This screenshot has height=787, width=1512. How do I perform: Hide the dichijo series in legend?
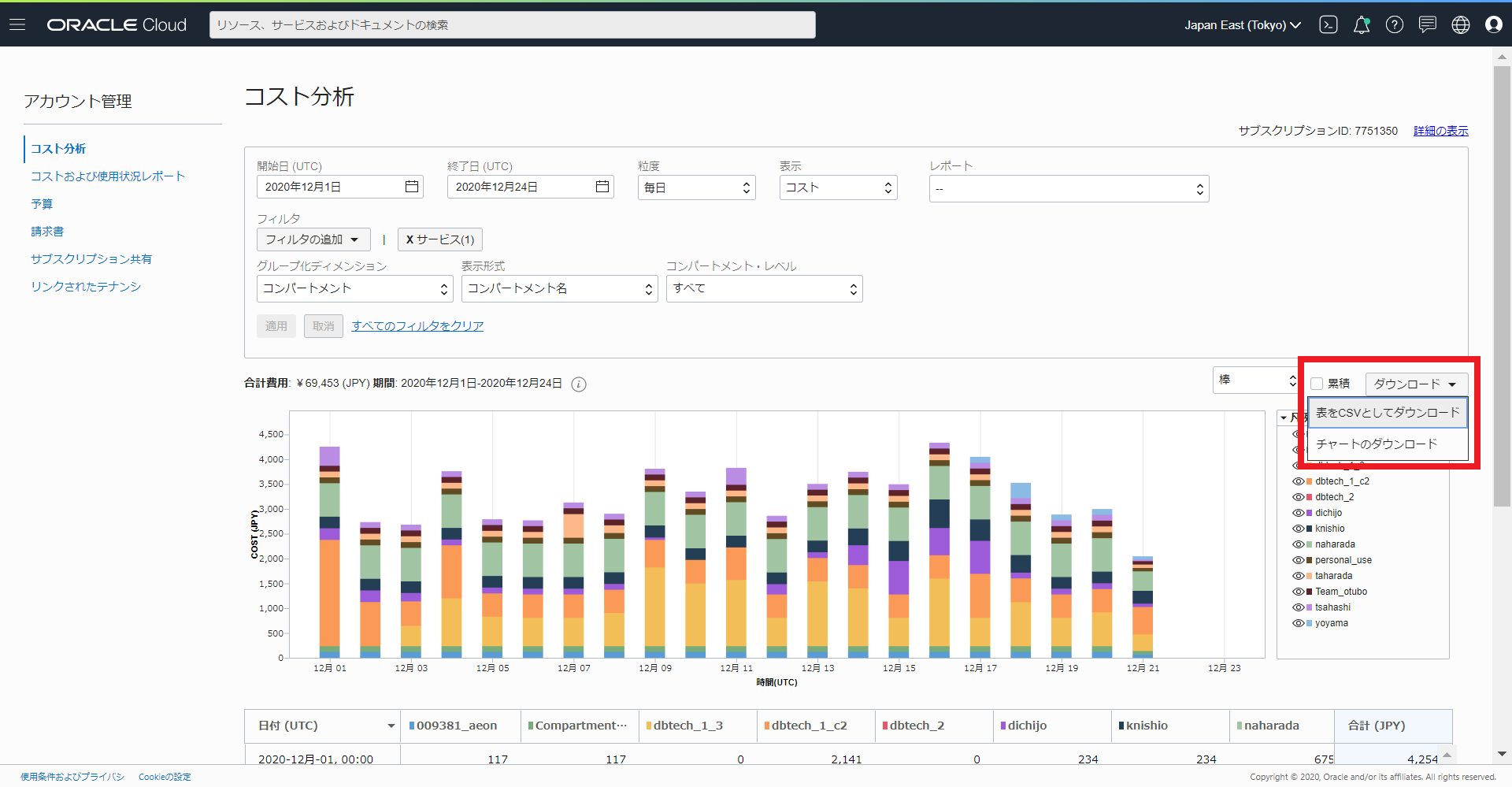[x=1298, y=513]
